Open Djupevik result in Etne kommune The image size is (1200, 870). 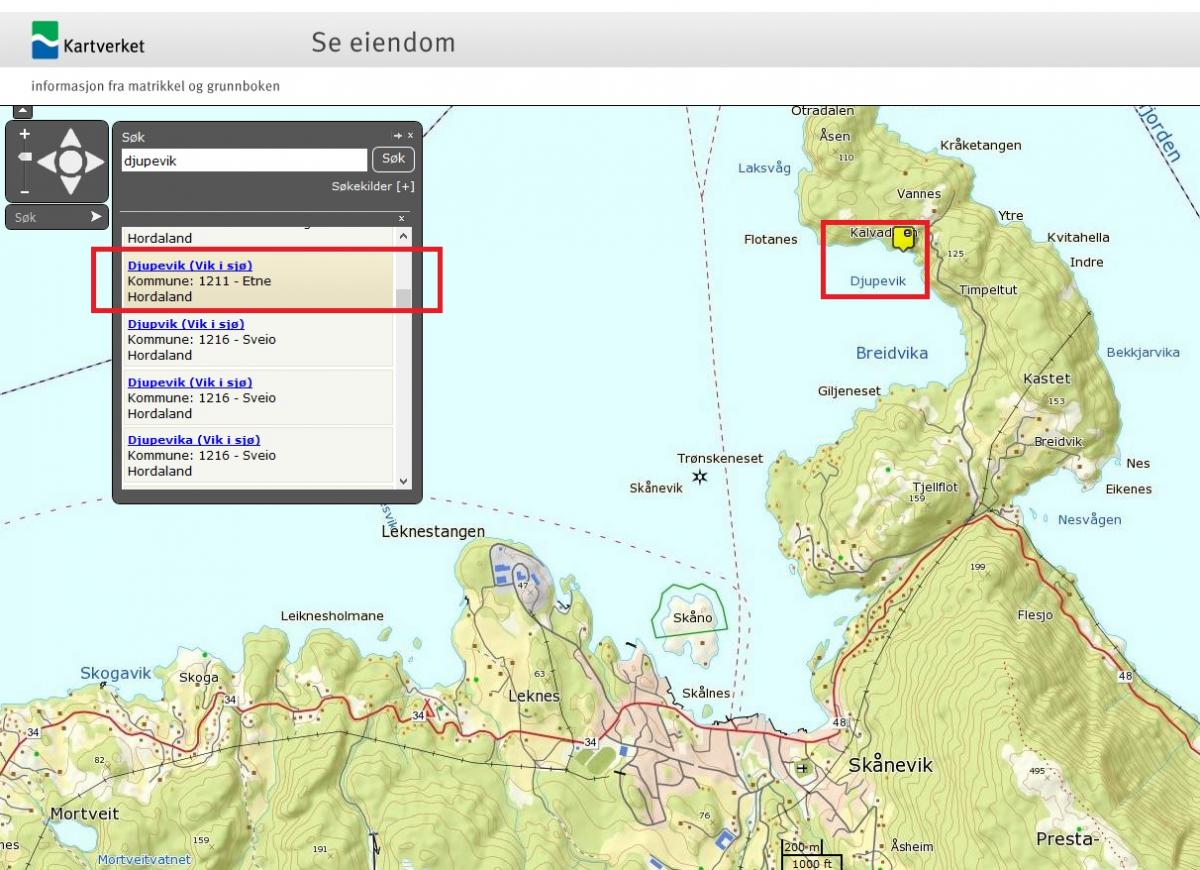click(x=190, y=266)
